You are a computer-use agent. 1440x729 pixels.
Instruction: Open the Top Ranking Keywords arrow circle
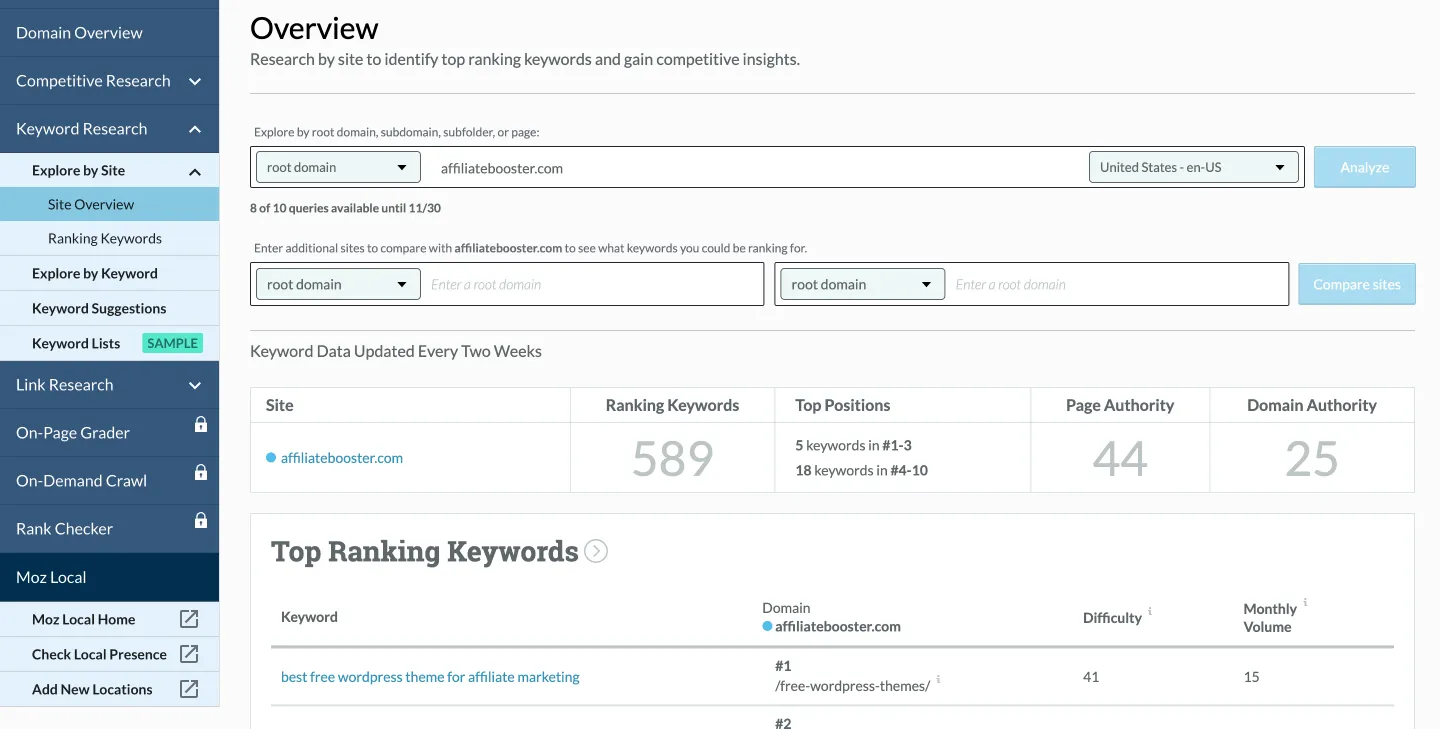pos(596,551)
